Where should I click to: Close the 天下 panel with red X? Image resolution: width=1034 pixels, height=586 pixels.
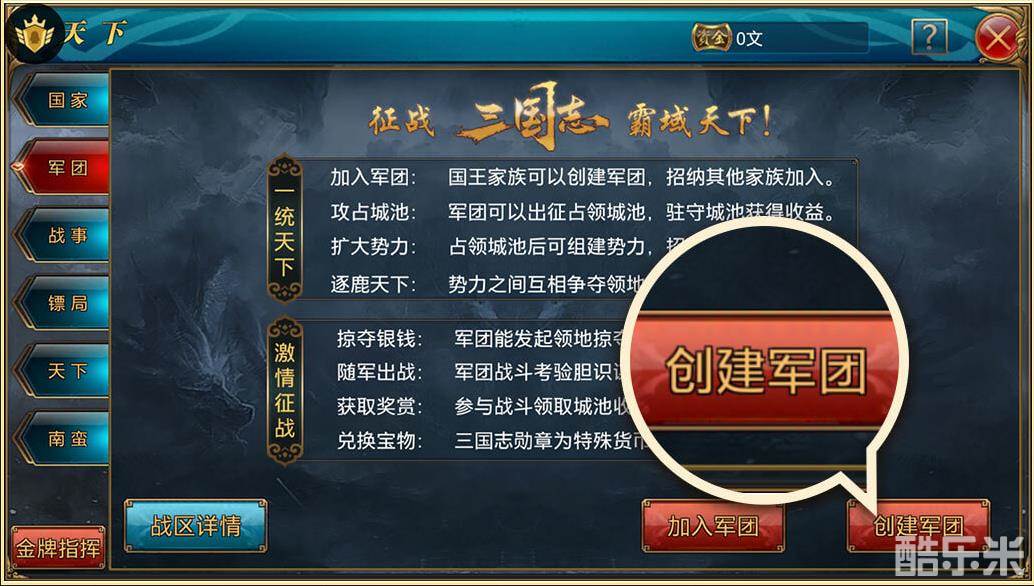(x=996, y=38)
